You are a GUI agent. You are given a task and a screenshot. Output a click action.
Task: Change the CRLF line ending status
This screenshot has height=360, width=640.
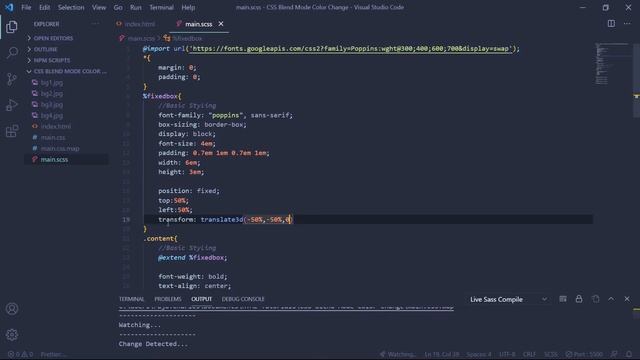[x=529, y=354]
